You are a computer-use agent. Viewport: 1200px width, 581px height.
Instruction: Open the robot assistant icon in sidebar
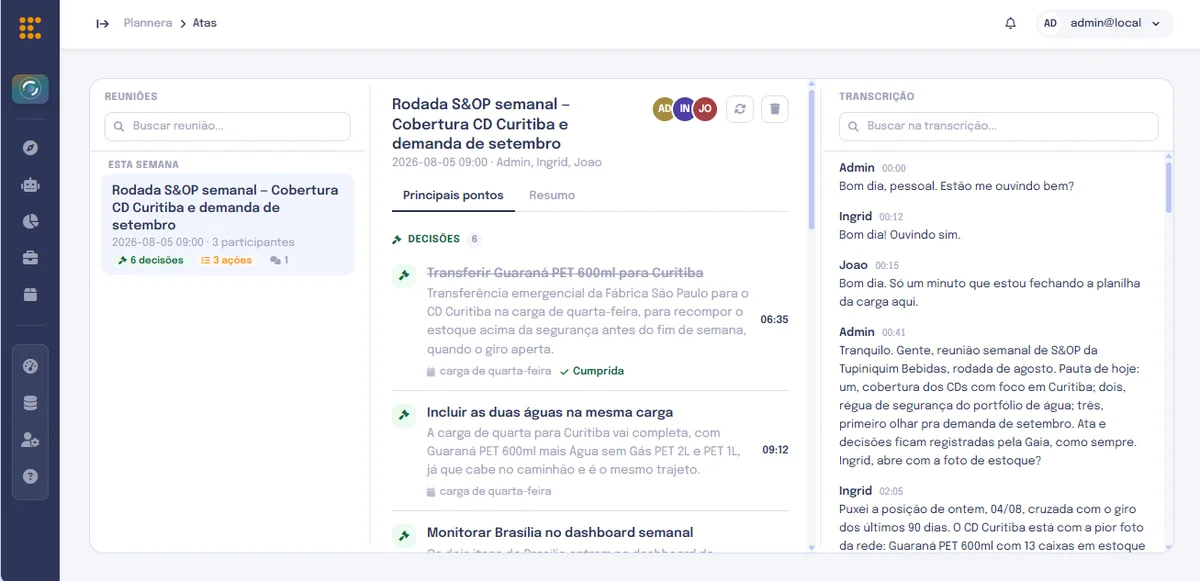click(30, 185)
